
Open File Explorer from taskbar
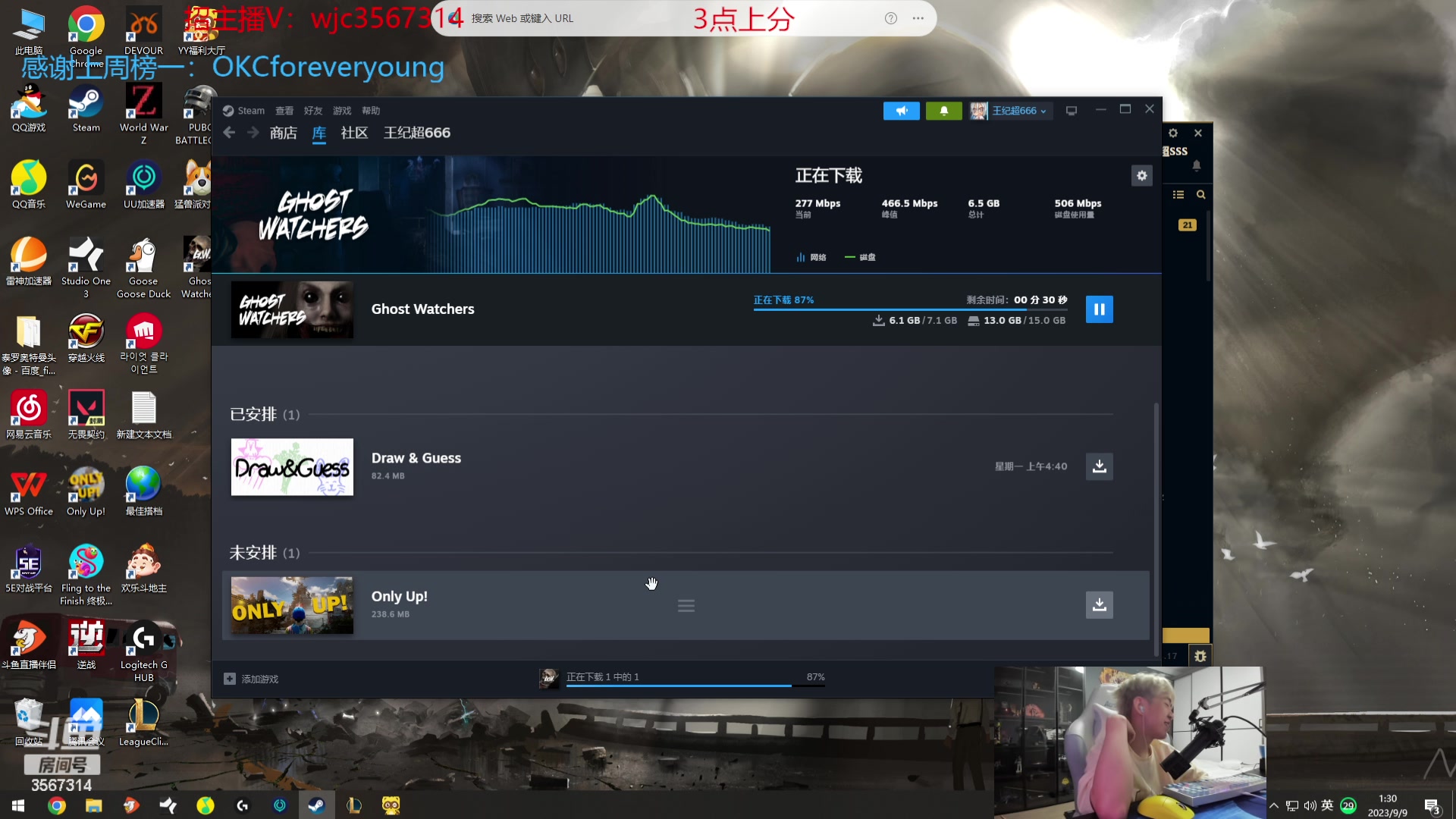(x=93, y=805)
